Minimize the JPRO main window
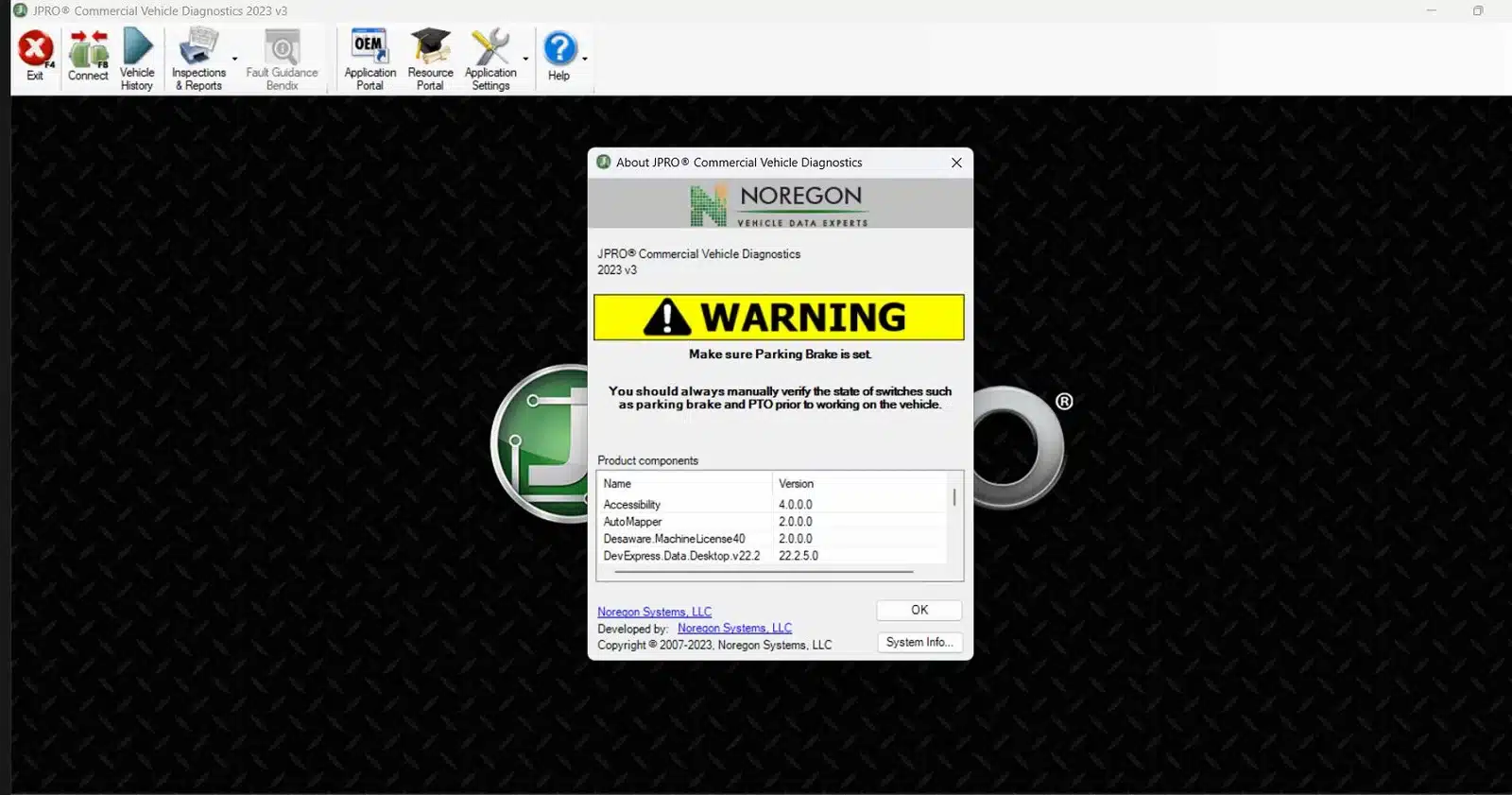The width and height of the screenshot is (1512, 795). [1432, 10]
